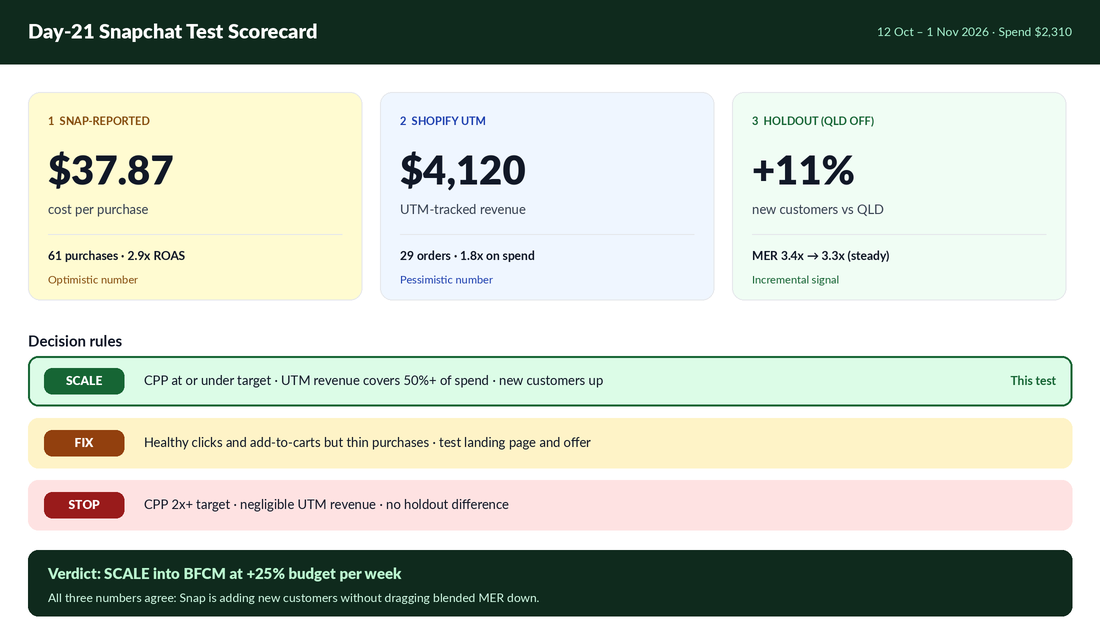Click the STOP rule description text
This screenshot has height=640, width=1100.
pos(326,504)
